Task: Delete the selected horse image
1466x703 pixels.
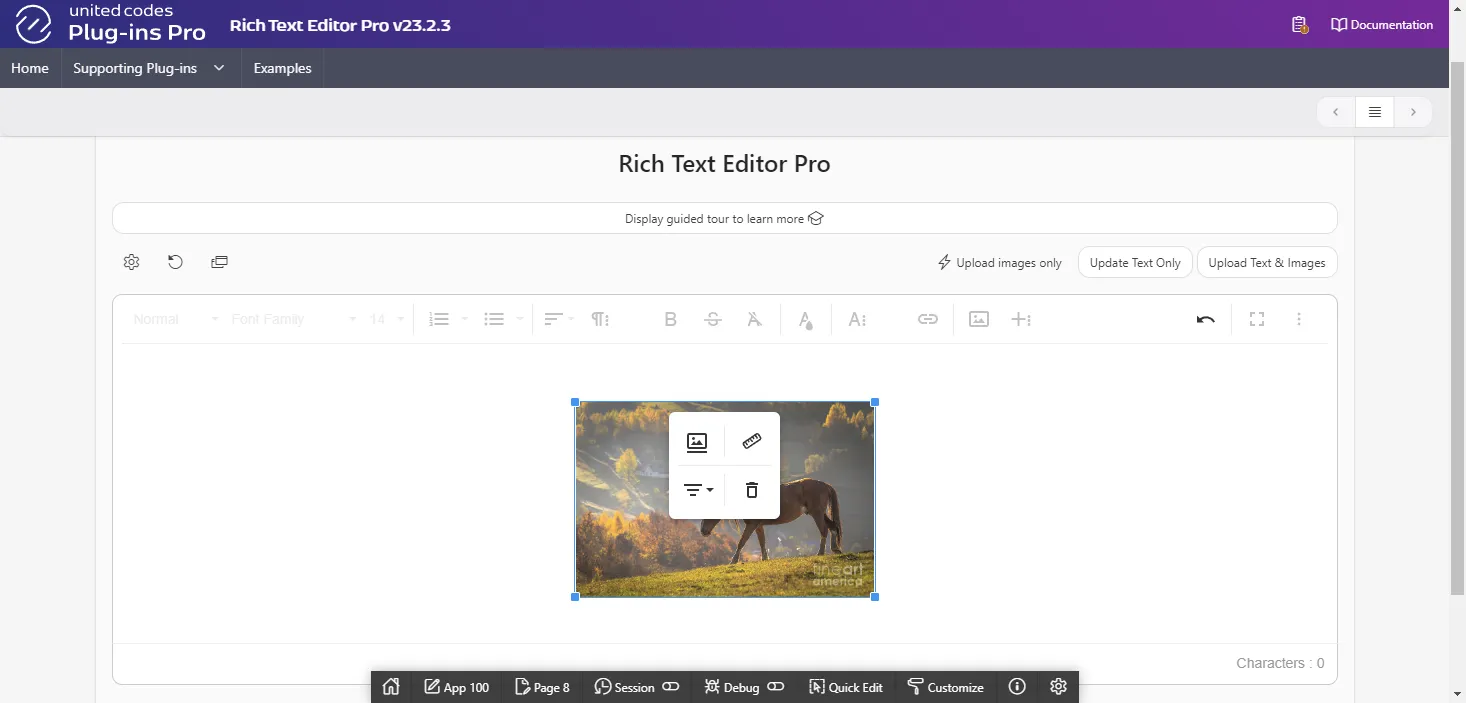Action: tap(752, 490)
